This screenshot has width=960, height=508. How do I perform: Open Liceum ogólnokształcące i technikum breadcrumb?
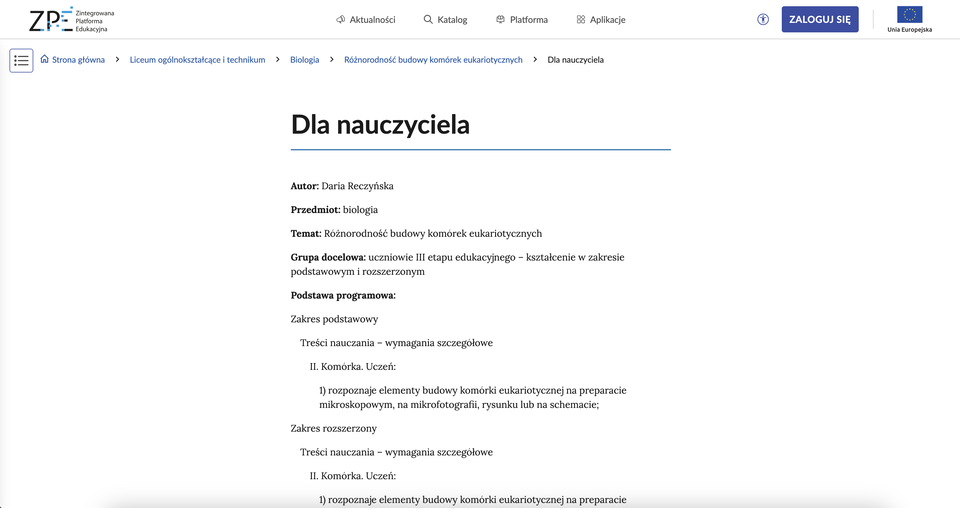click(197, 60)
